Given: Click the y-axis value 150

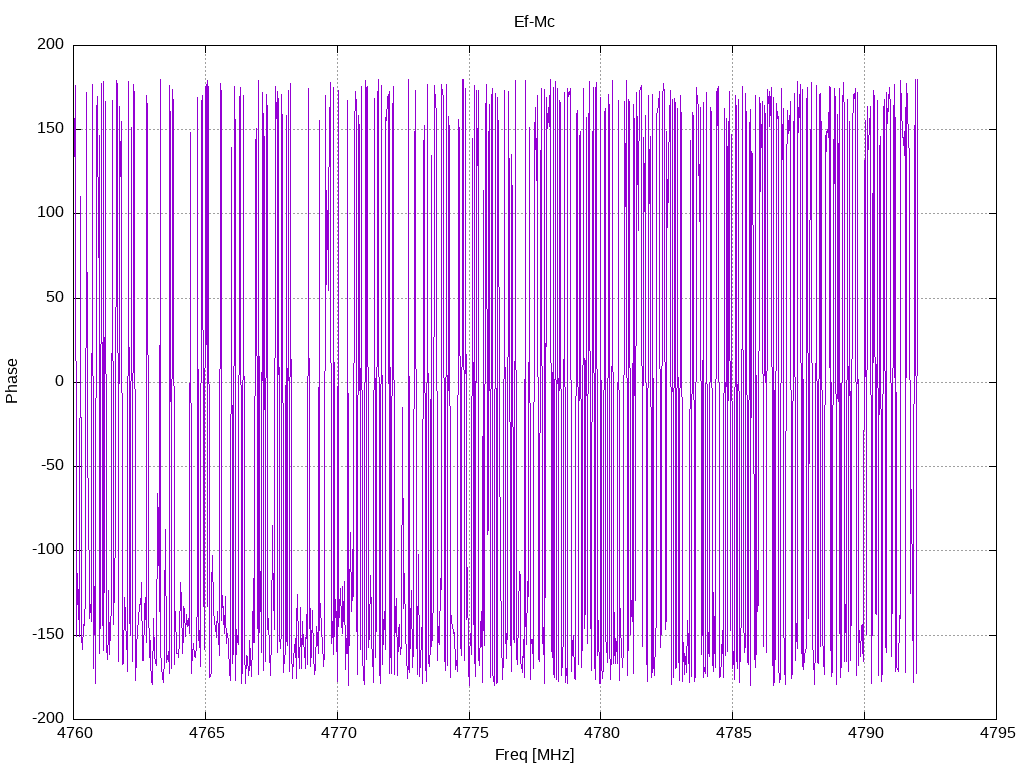Looking at the screenshot, I should point(51,129).
